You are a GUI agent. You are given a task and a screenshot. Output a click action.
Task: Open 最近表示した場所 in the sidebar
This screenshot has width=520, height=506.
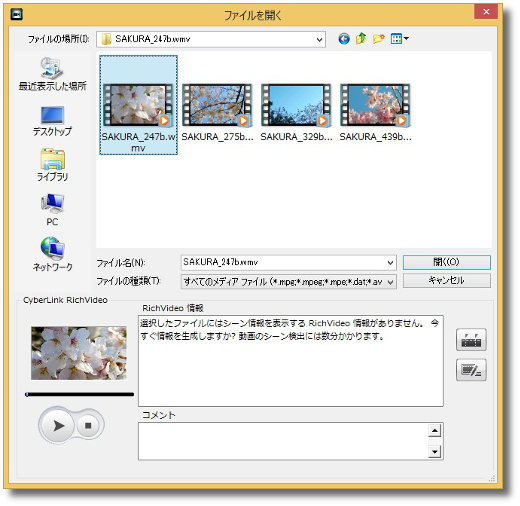[x=52, y=74]
